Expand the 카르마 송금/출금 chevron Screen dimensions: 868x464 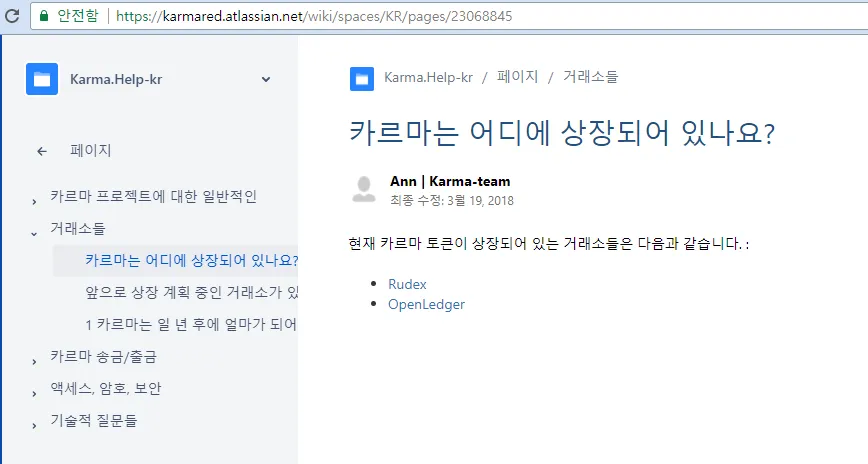(x=34, y=362)
